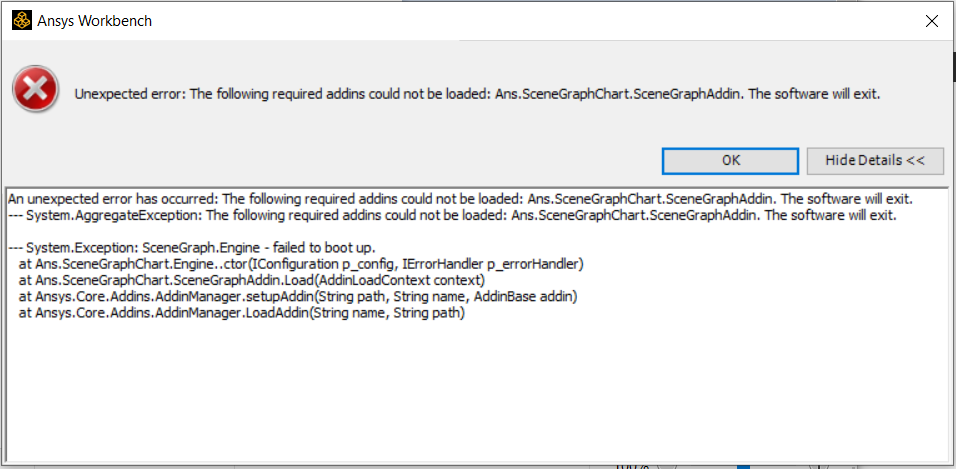Click the AddinManager.setupAddin stack trace line

(298, 298)
